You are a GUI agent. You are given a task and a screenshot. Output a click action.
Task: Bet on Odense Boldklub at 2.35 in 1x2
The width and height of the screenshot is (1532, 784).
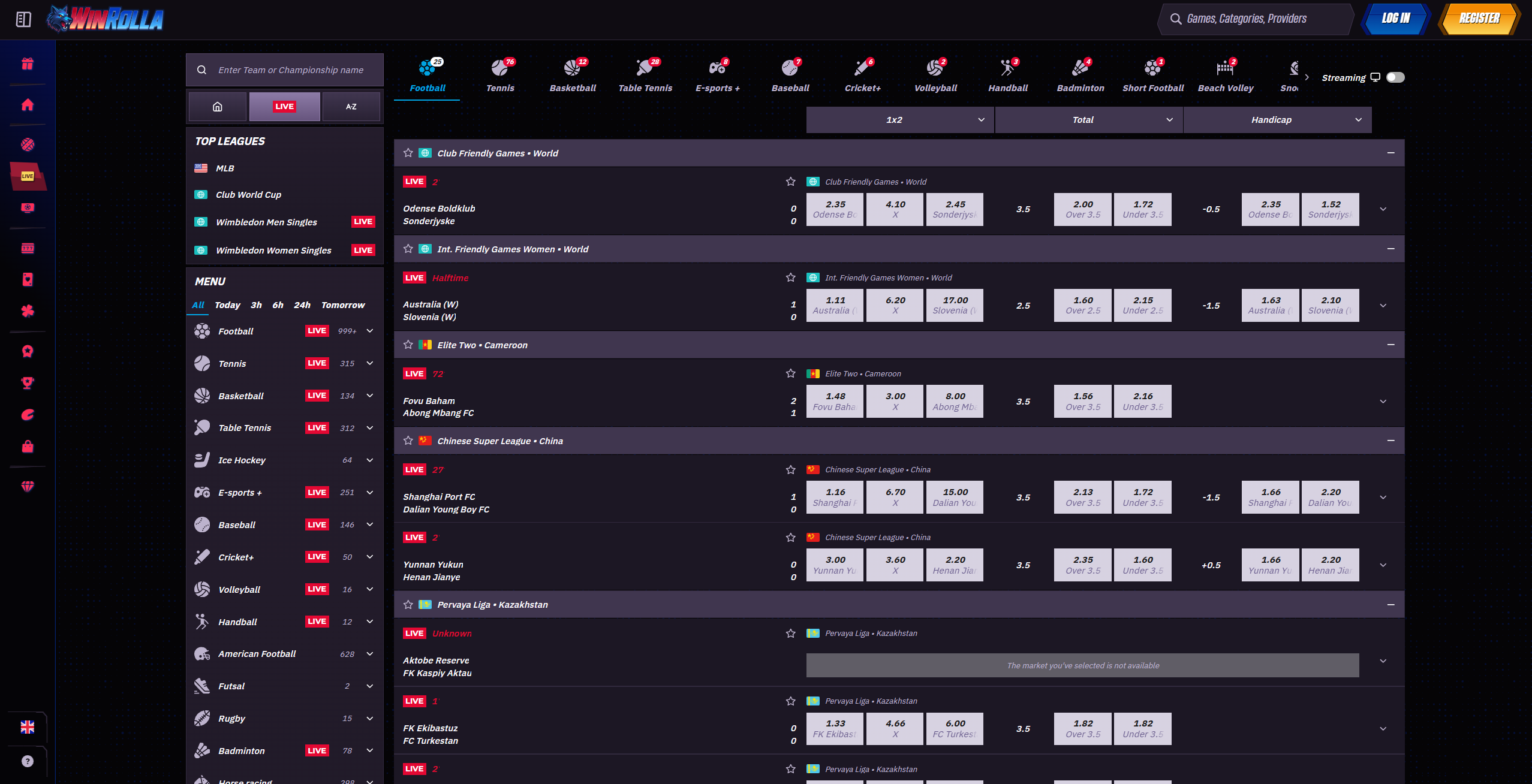(835, 209)
